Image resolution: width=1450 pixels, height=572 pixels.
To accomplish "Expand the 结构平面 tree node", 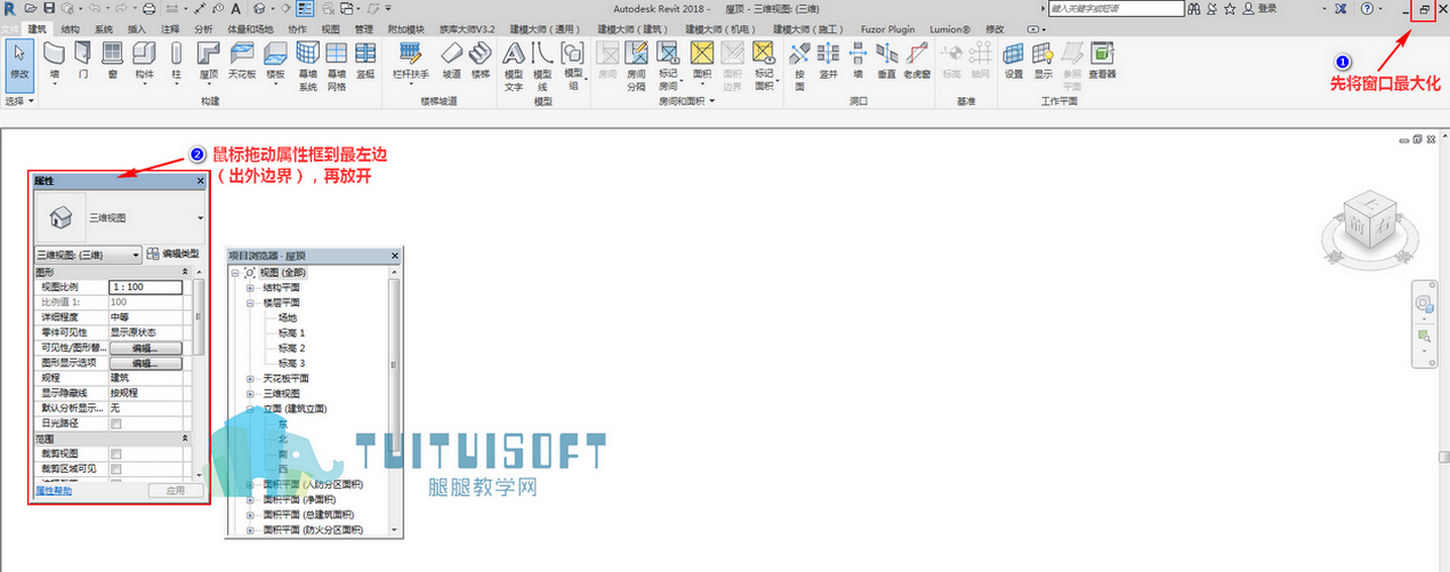I will [x=250, y=288].
